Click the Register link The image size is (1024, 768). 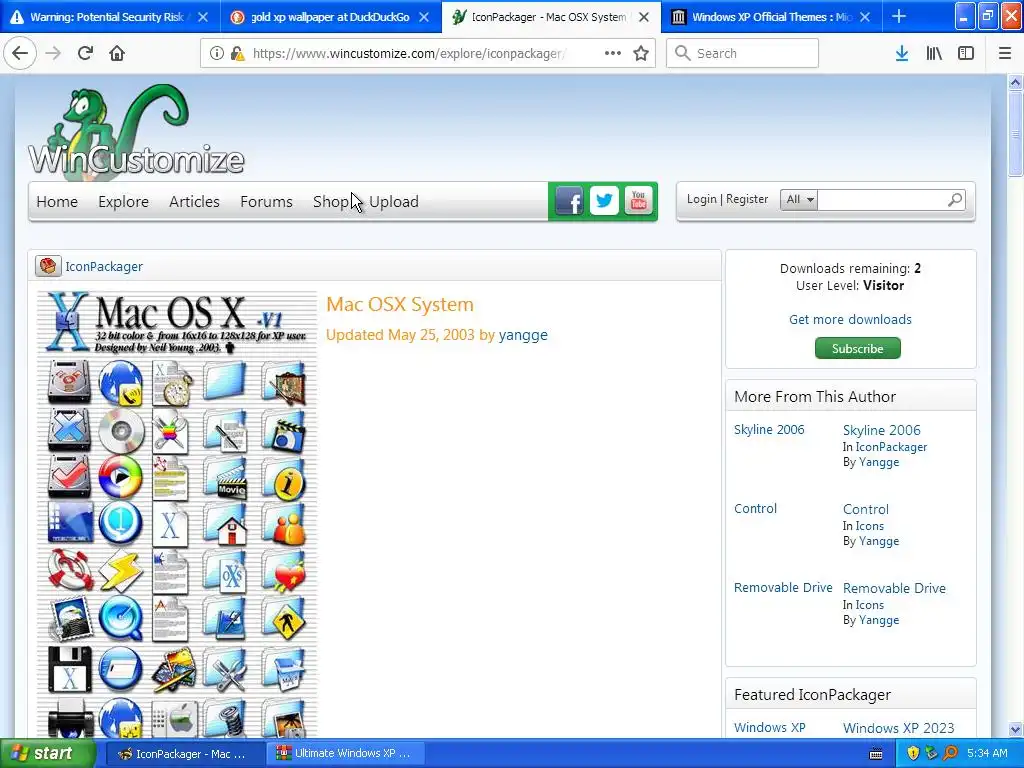point(747,199)
